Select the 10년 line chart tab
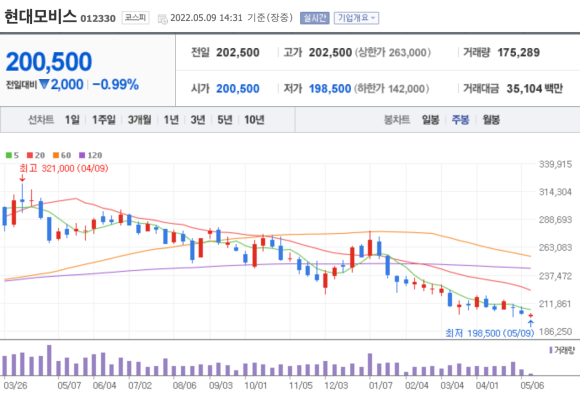580x398 pixels. click(254, 120)
